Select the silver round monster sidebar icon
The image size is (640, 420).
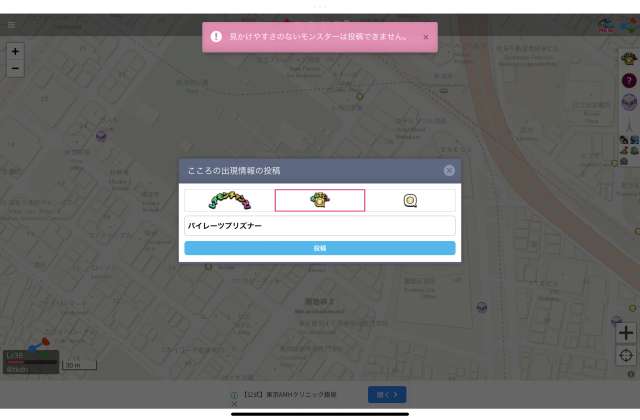tap(628, 101)
